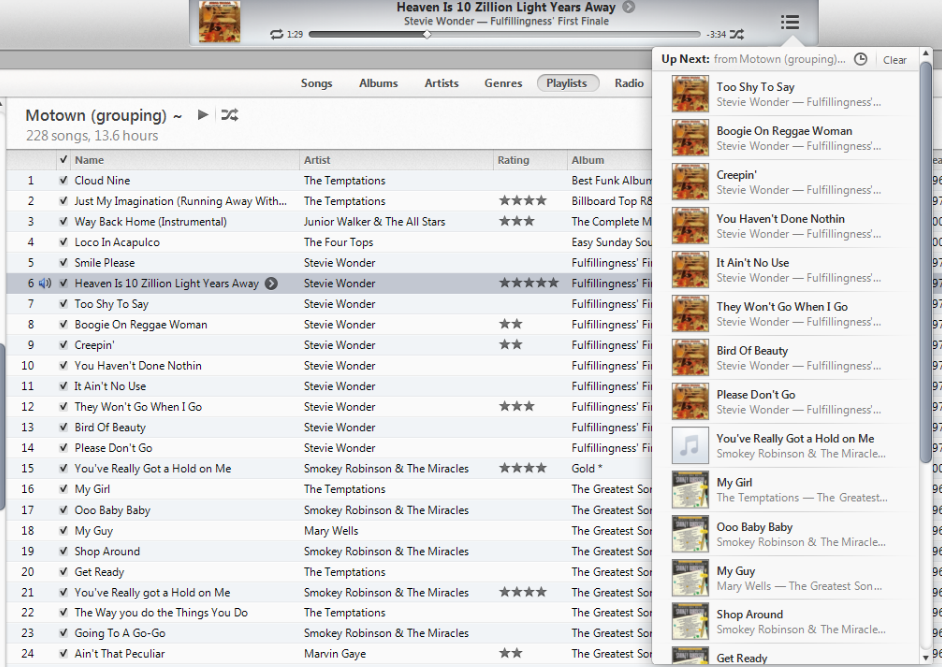This screenshot has width=942, height=667.
Task: Click Mary Wells artist cell
Action: pyautogui.click(x=331, y=531)
